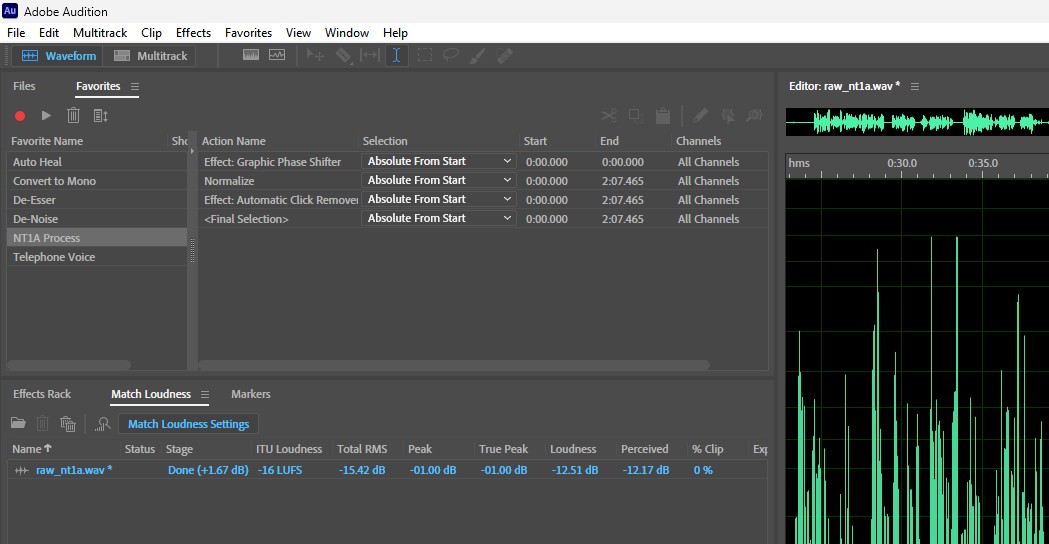The image size is (1049, 544).
Task: Switch to Multitrack view
Action: [x=151, y=56]
